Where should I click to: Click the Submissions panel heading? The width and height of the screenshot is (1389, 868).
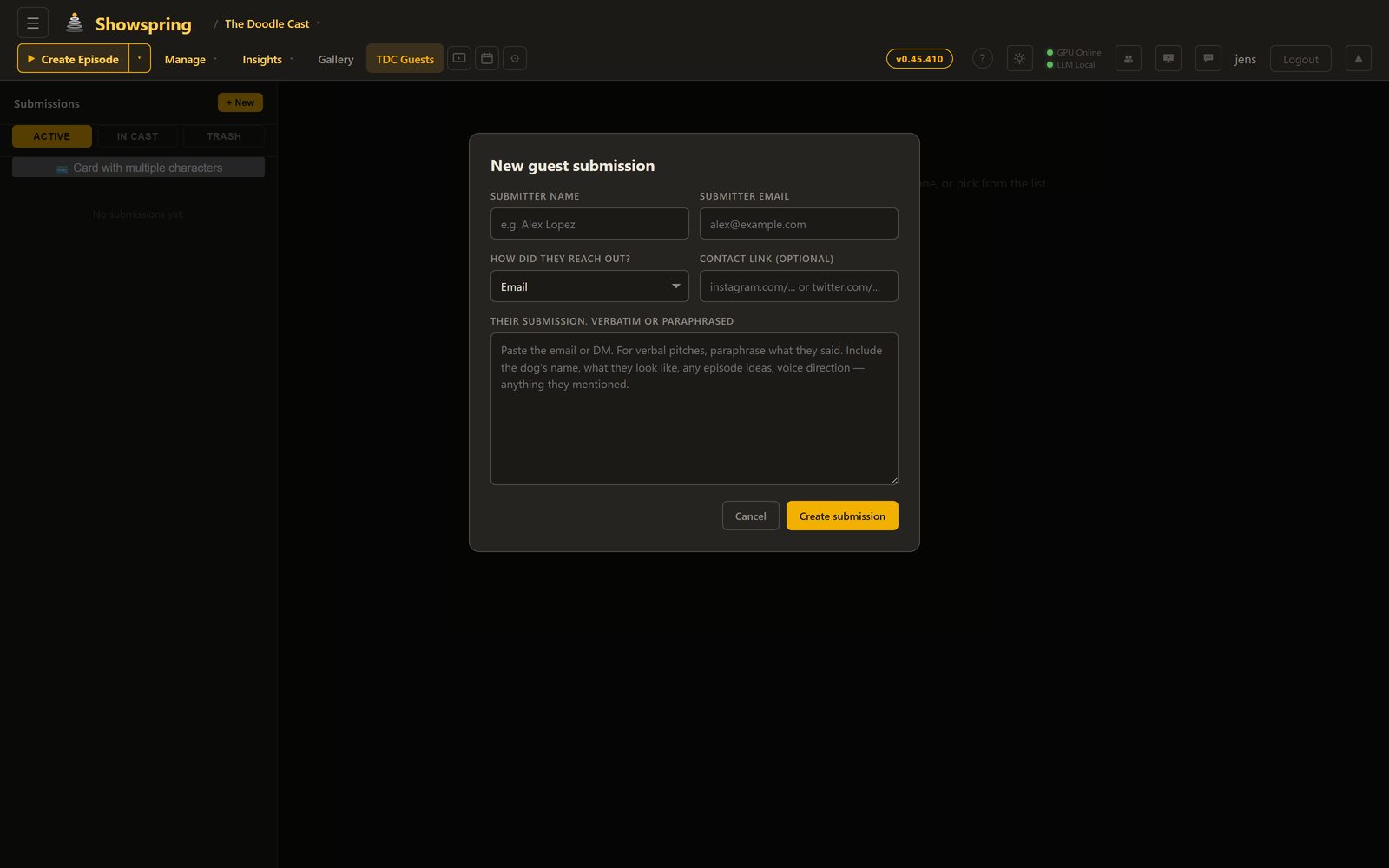(x=47, y=103)
